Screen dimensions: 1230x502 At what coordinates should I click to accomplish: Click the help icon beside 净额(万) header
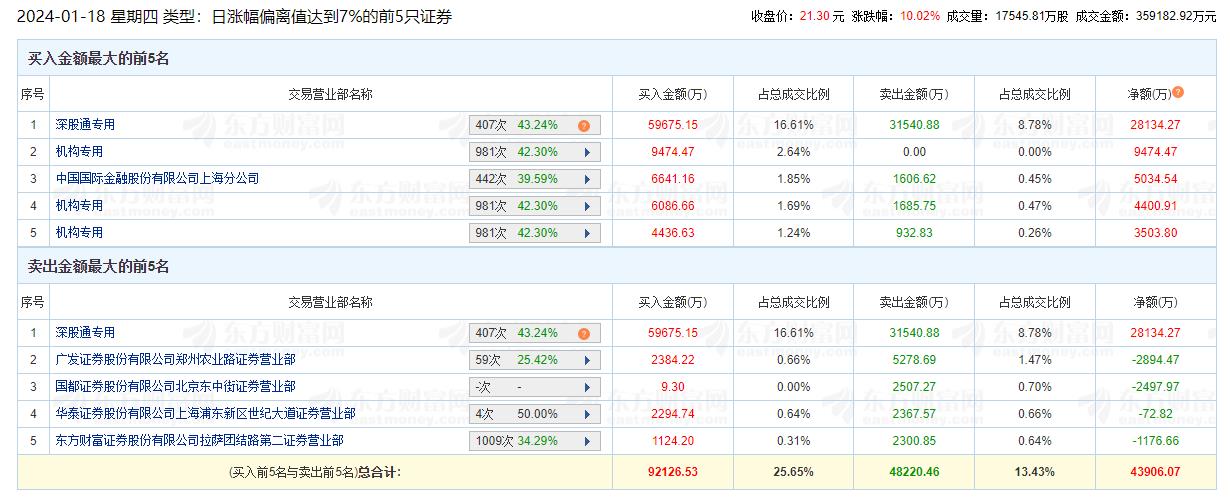point(1178,93)
